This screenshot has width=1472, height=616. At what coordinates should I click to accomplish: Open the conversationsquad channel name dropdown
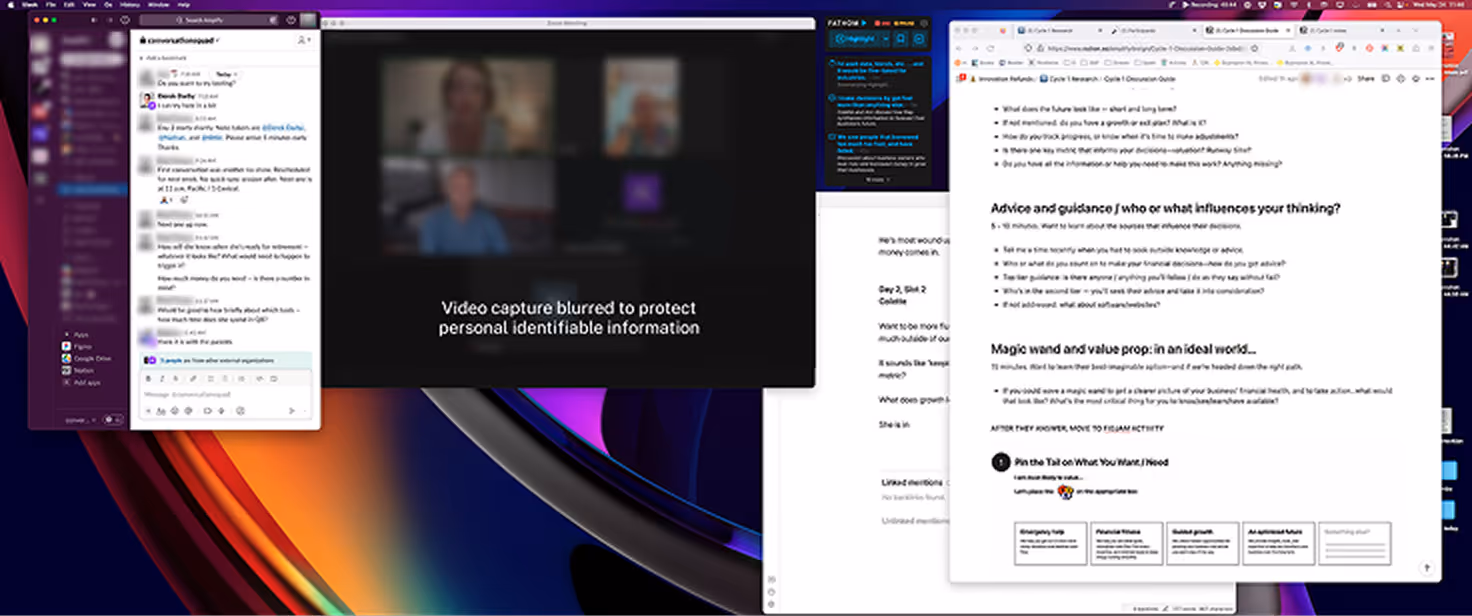[x=180, y=40]
